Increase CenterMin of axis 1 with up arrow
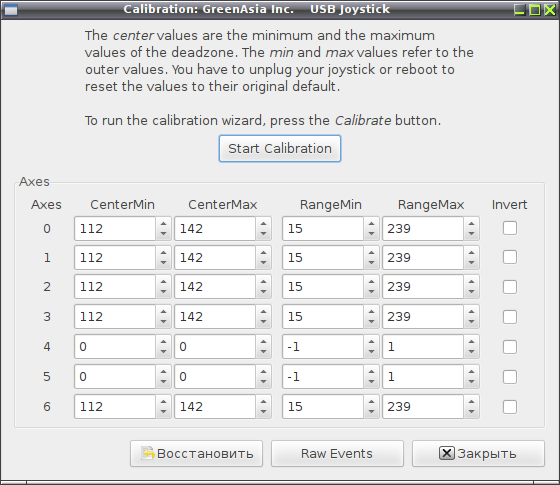This screenshot has width=560, height=485. [164, 252]
